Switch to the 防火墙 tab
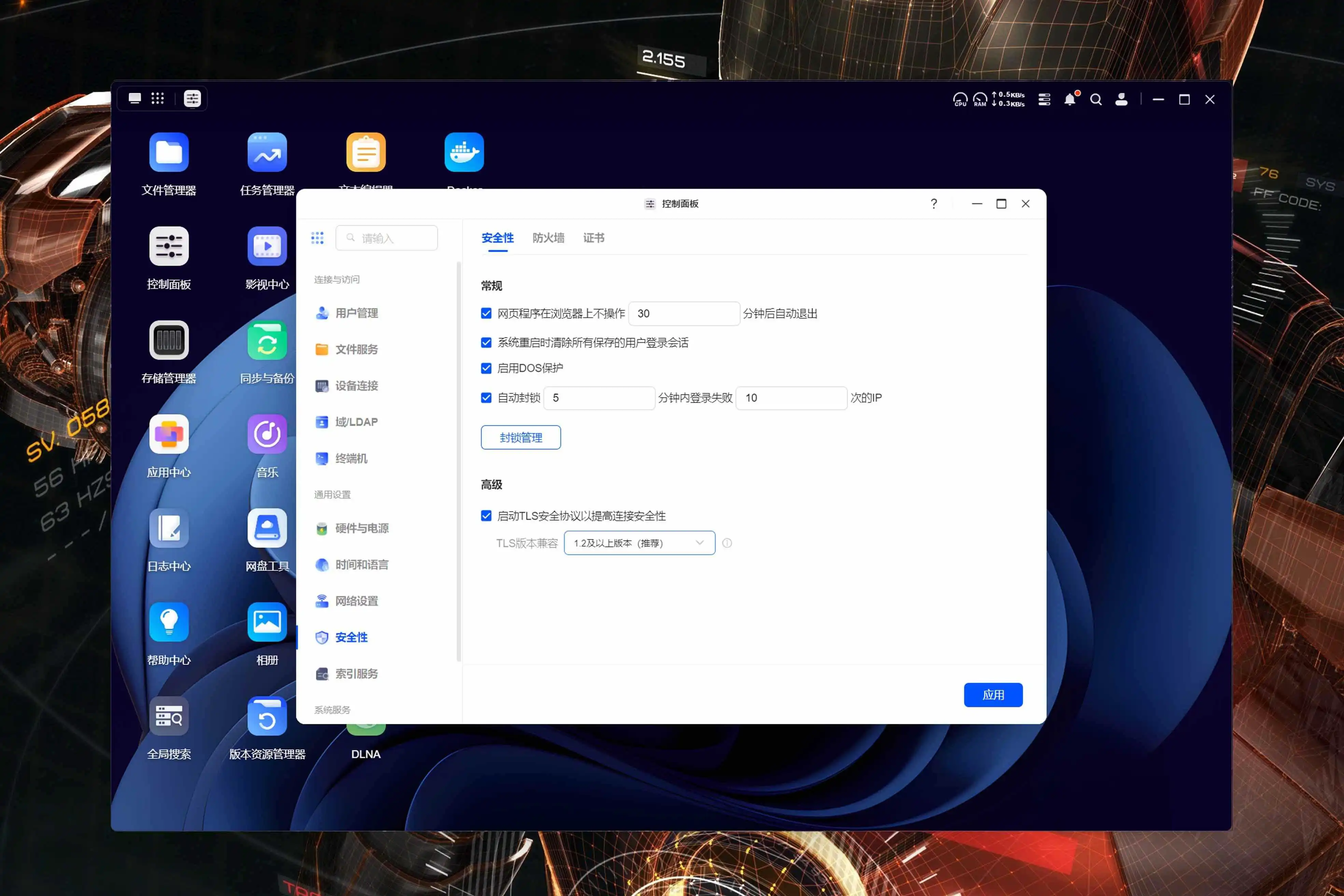1344x896 pixels. [549, 238]
